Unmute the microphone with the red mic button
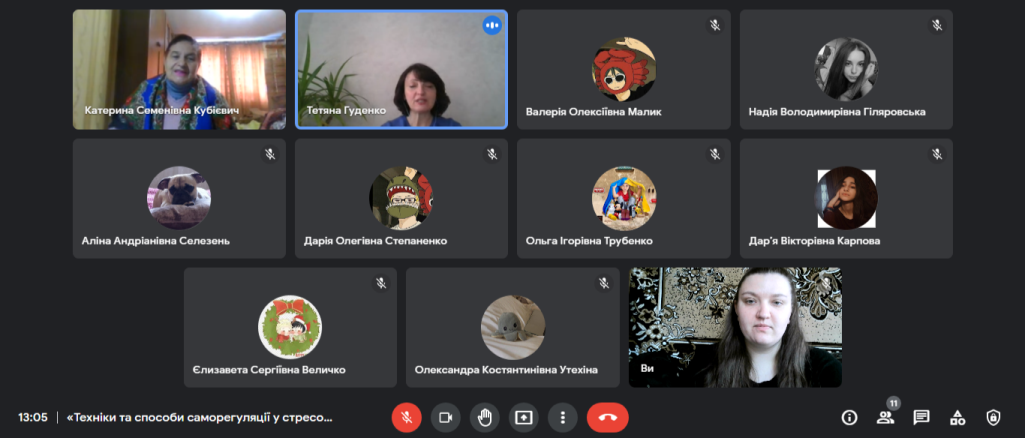 pyautogui.click(x=407, y=417)
